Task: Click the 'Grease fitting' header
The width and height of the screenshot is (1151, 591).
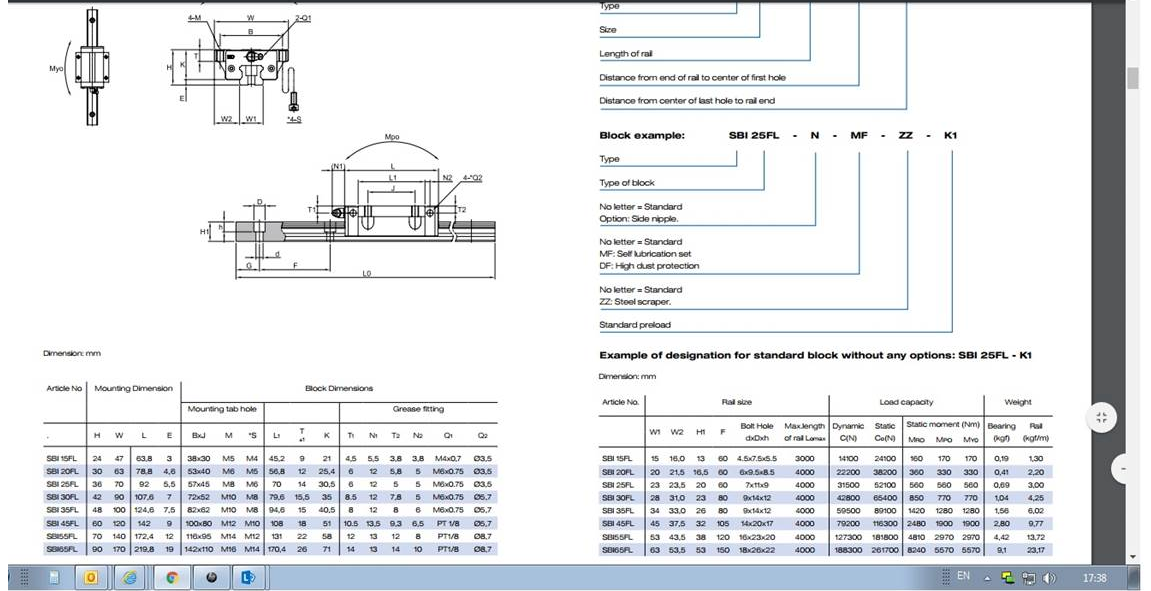Action: coord(418,409)
